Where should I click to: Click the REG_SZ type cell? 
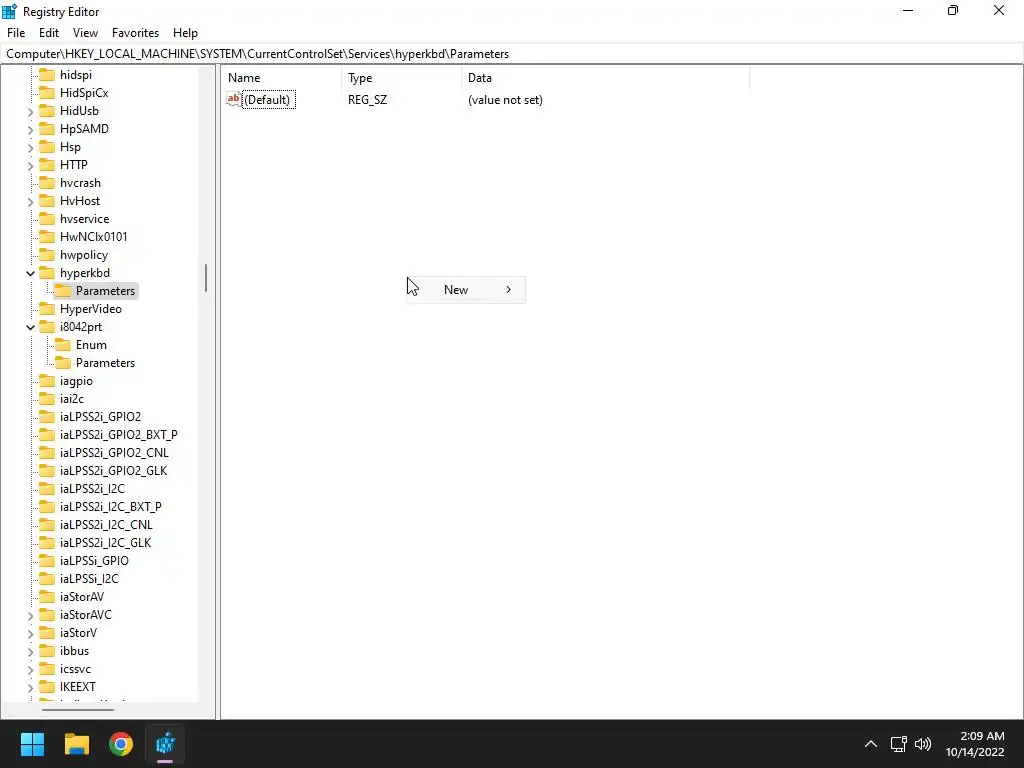coord(367,100)
